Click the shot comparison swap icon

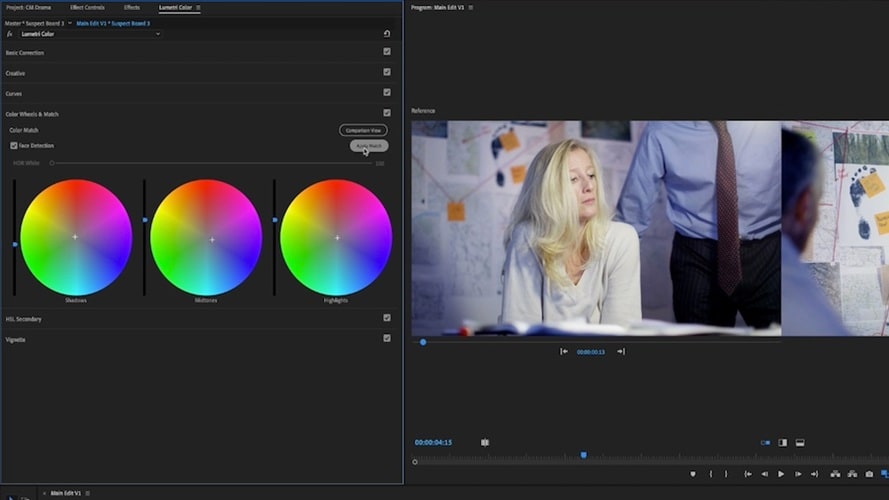[x=485, y=443]
